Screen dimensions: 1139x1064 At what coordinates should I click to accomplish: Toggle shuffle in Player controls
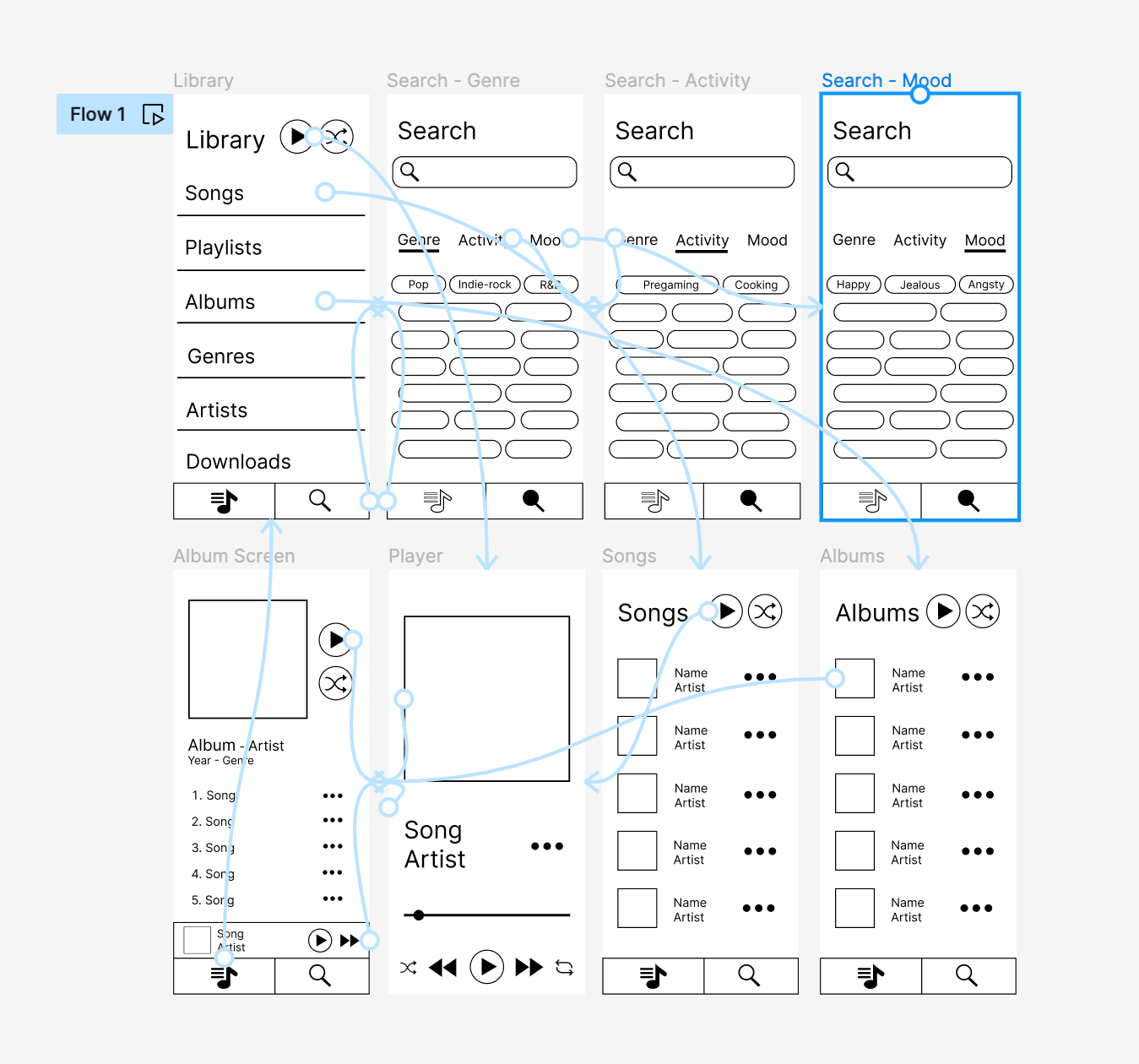(x=409, y=968)
